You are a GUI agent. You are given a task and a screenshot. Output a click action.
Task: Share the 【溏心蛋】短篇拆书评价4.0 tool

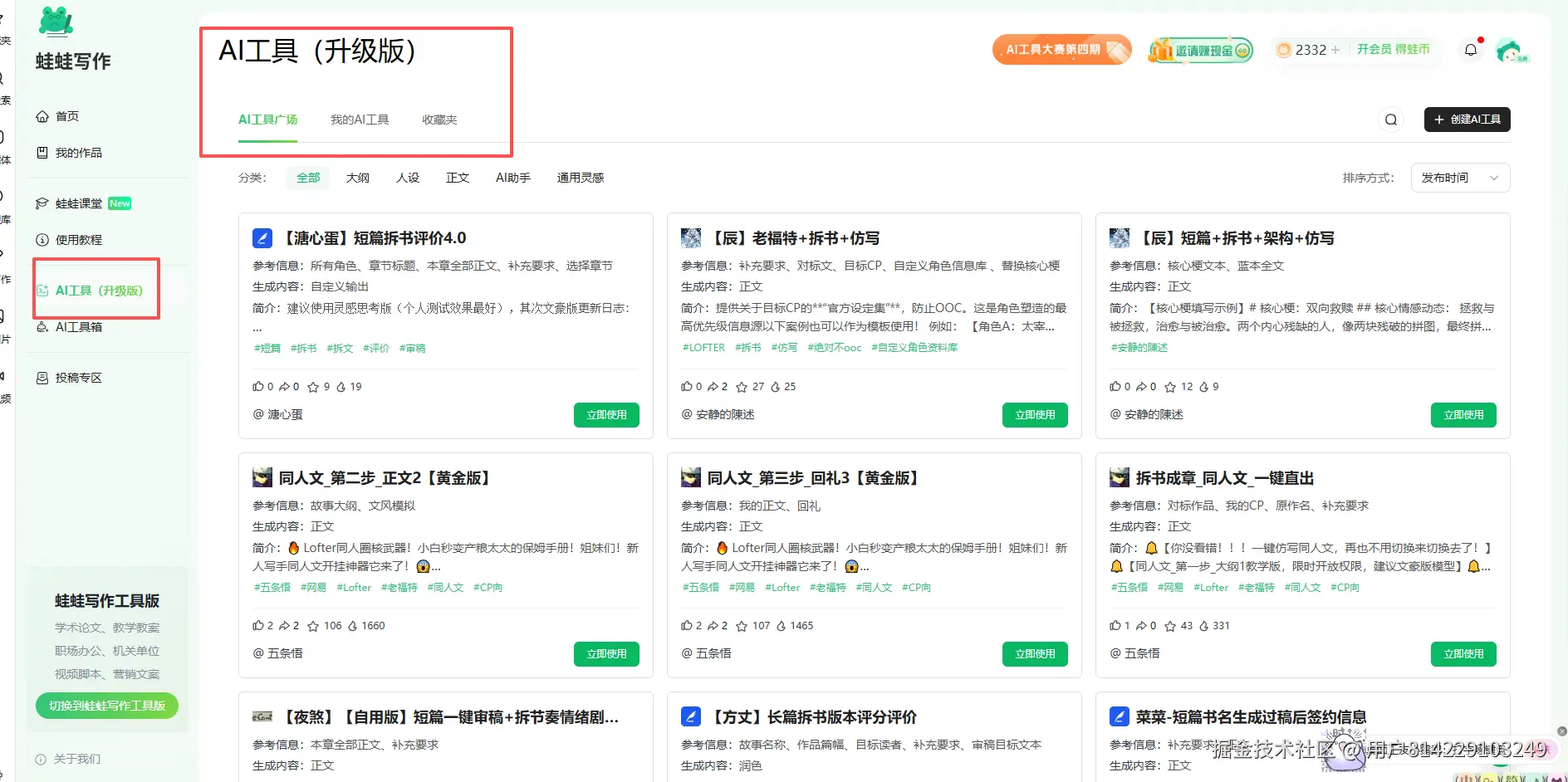[x=285, y=387]
